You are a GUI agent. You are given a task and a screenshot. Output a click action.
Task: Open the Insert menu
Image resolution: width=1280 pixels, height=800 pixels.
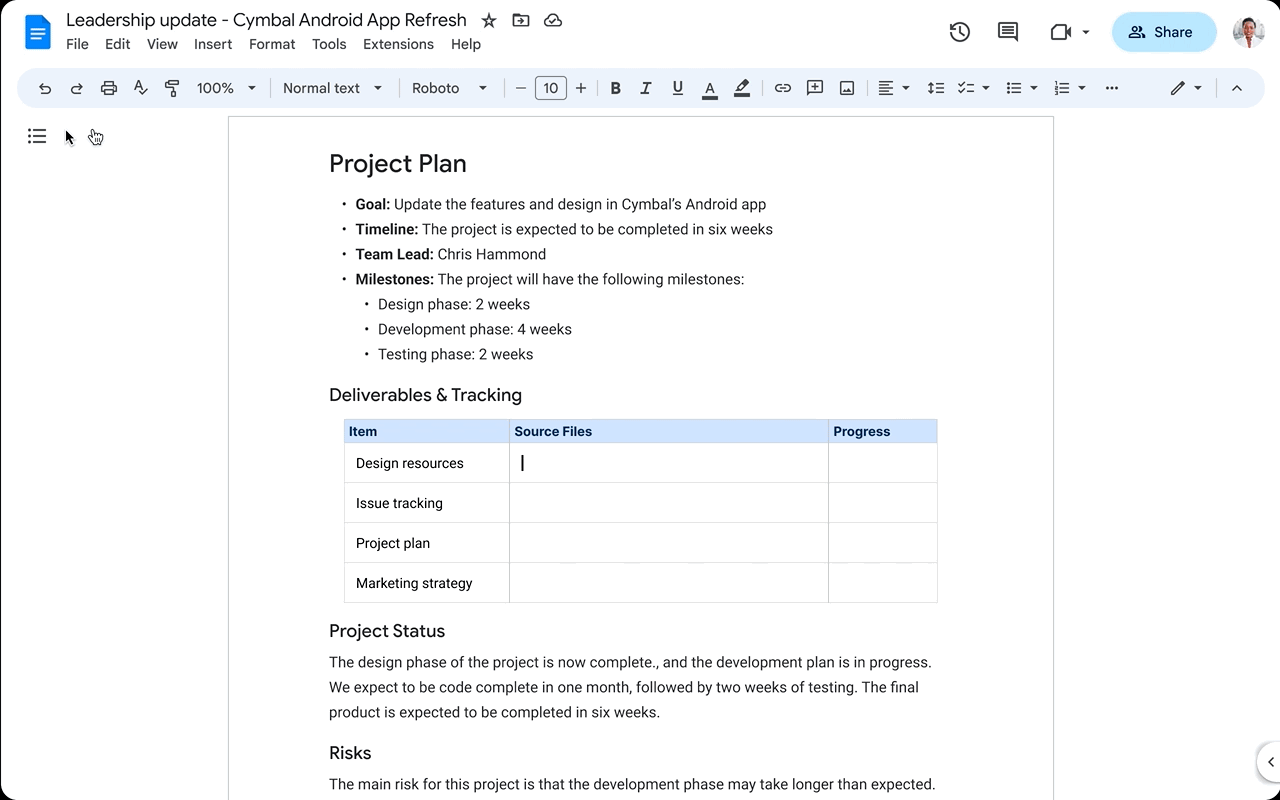click(213, 44)
